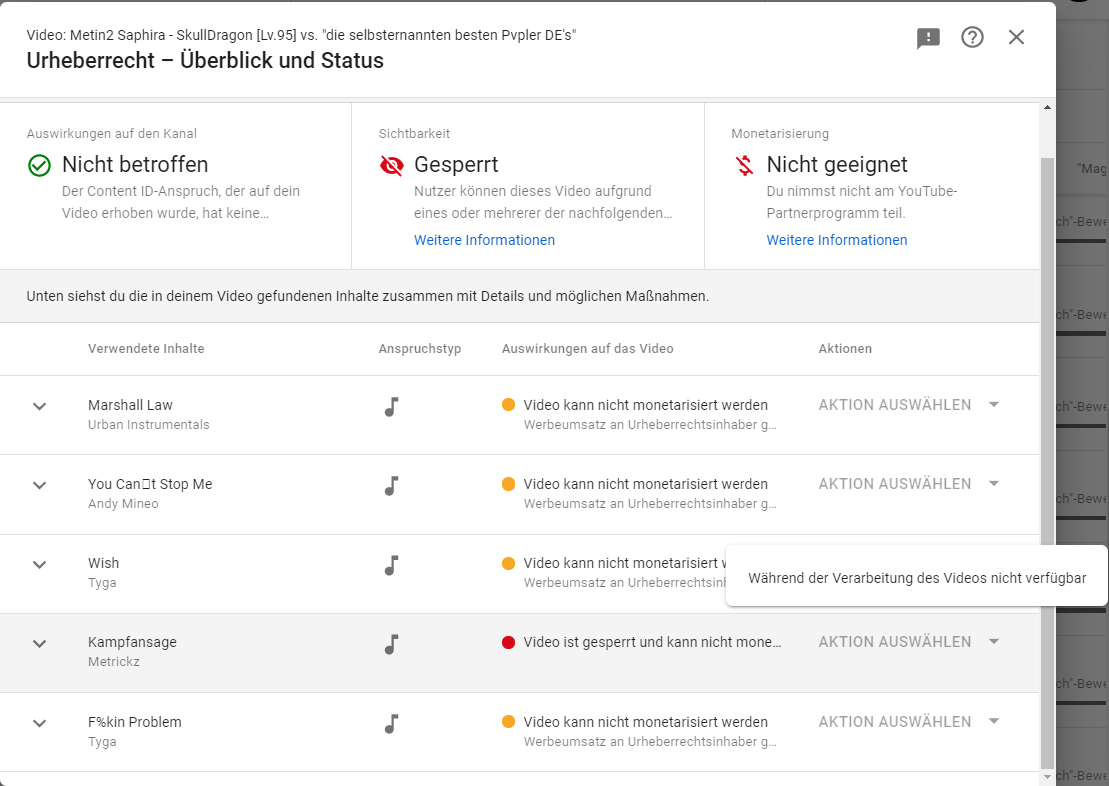Open Aktion auswählen dropdown for You Can't Stop Me

[910, 484]
